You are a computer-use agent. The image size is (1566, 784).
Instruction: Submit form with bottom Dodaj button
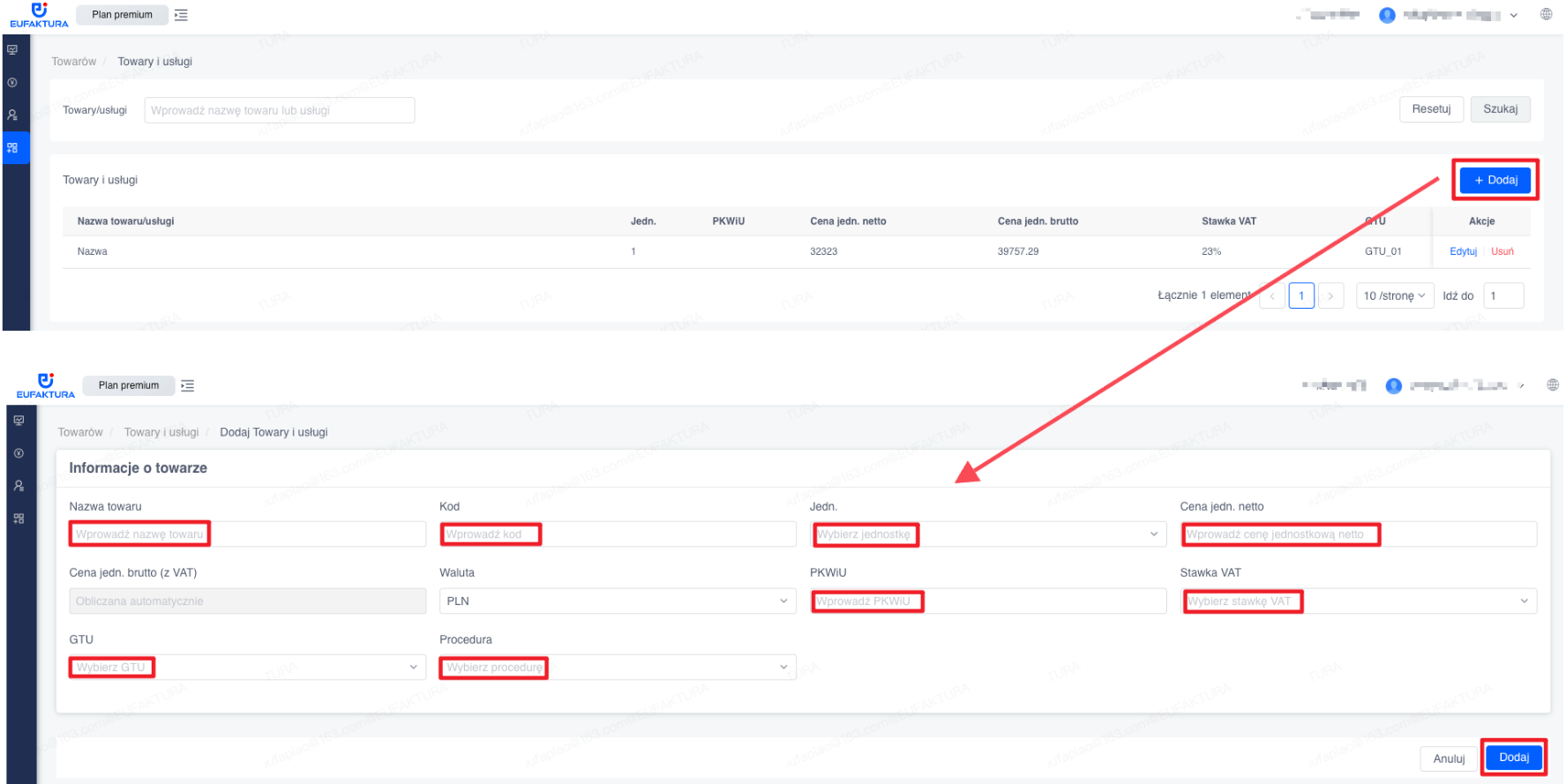[x=1514, y=758]
